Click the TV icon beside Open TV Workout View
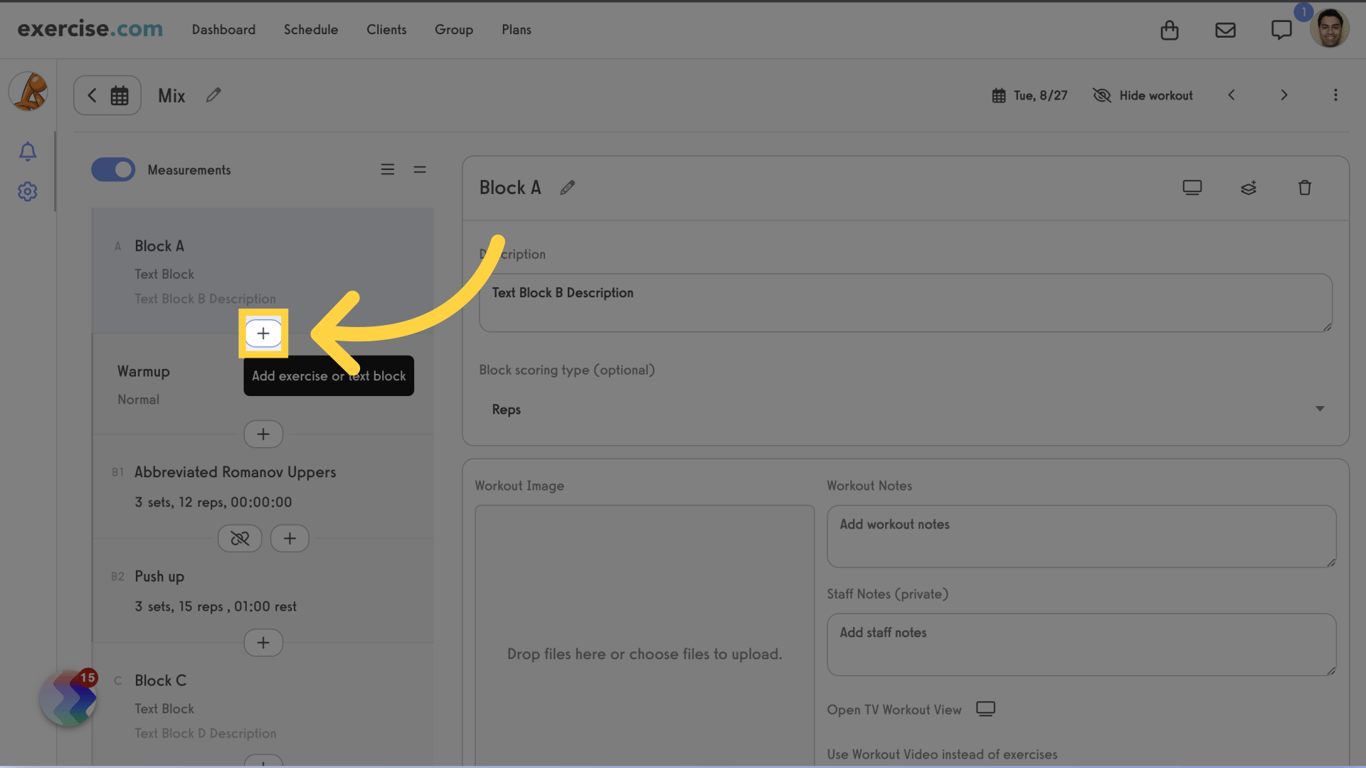1366x768 pixels. pyautogui.click(x=985, y=709)
